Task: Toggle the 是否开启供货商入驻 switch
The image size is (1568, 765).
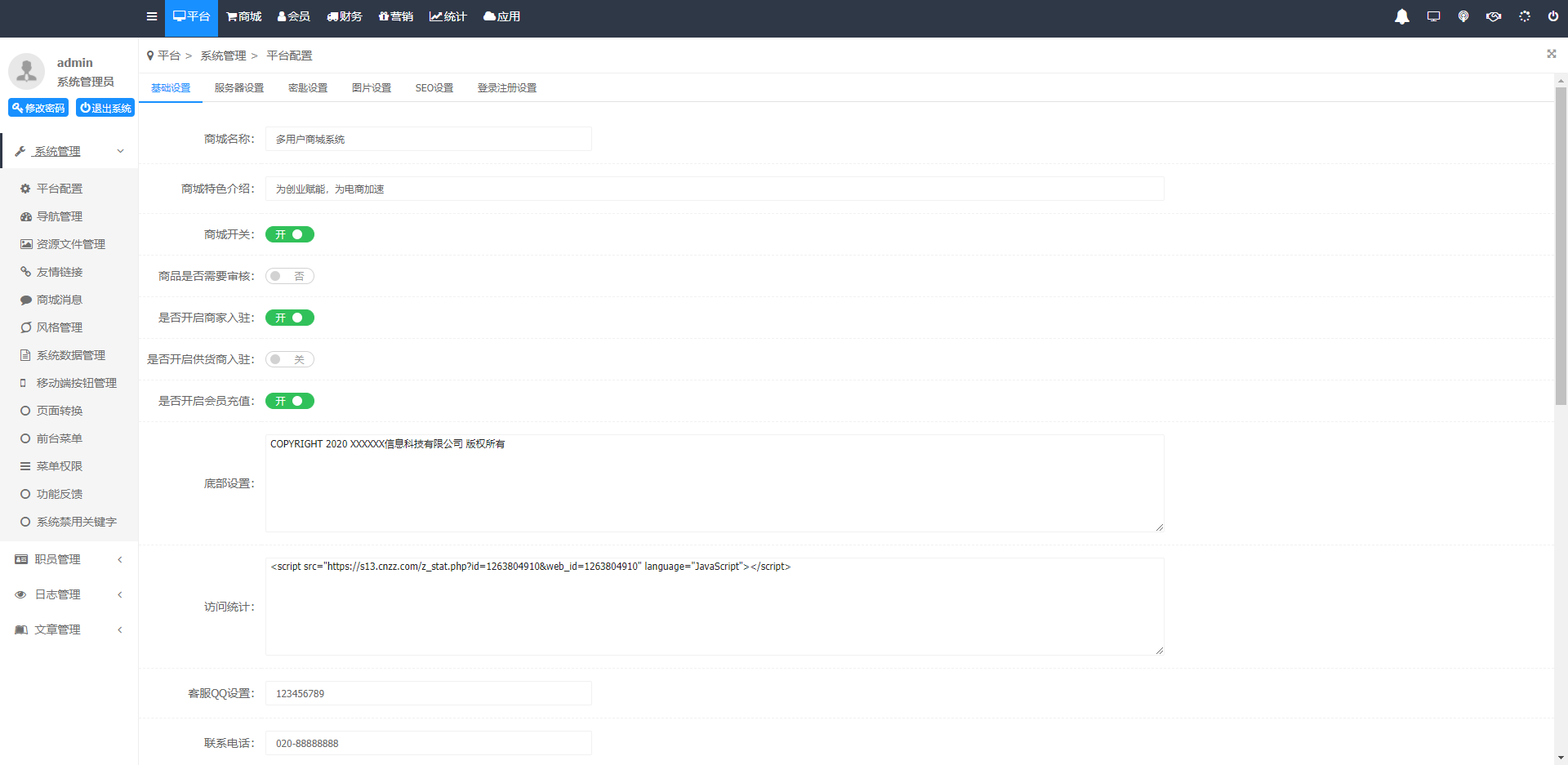Action: tap(290, 359)
